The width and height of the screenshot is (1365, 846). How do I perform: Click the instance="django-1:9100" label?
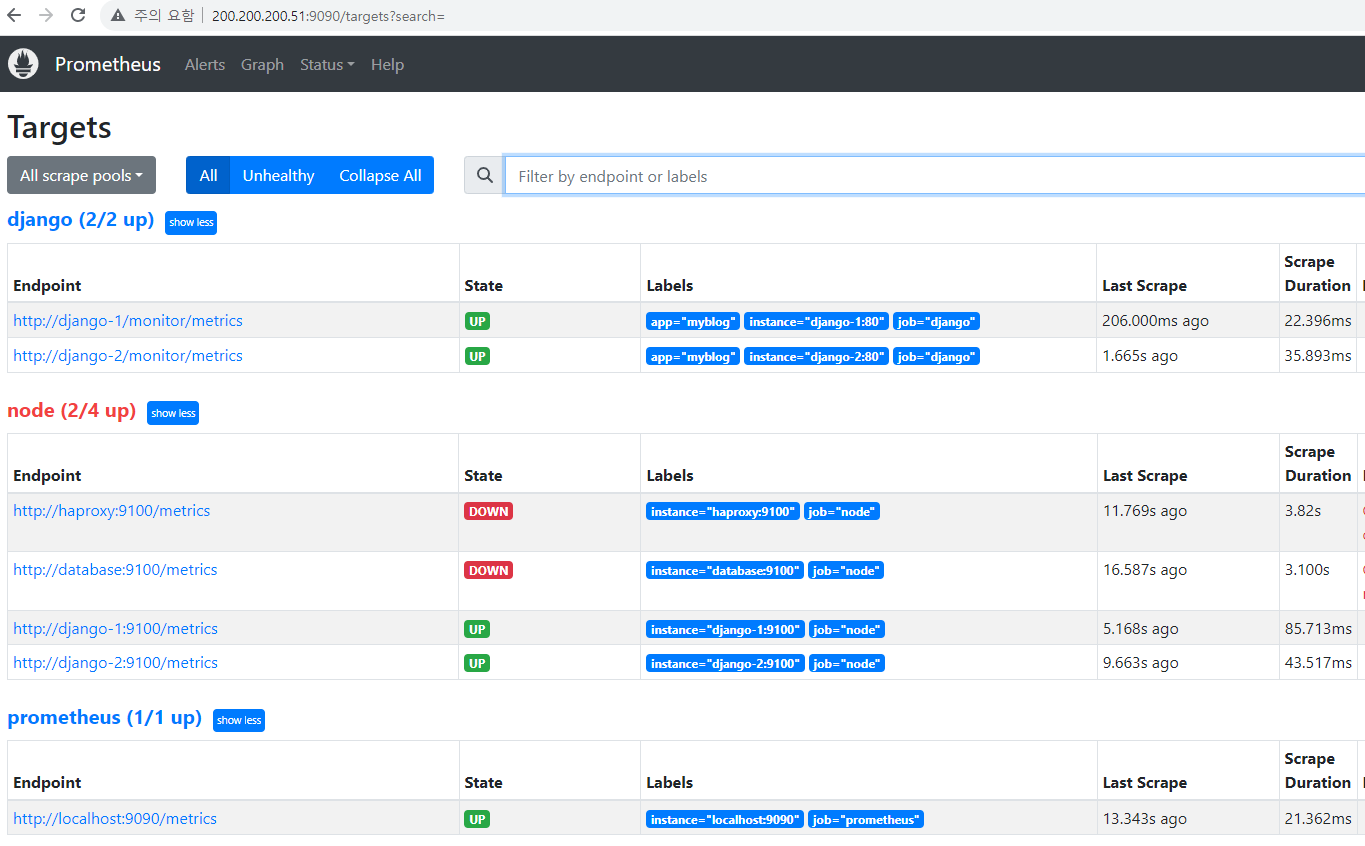tap(725, 630)
